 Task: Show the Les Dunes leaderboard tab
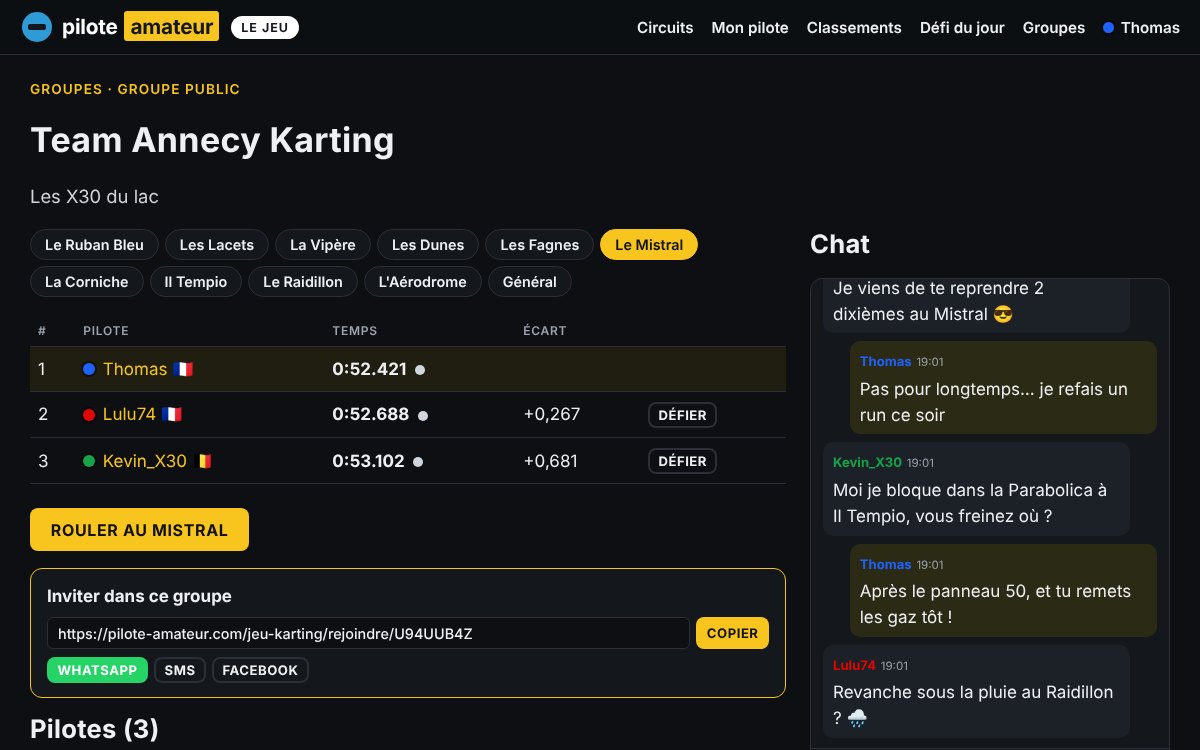pos(428,245)
